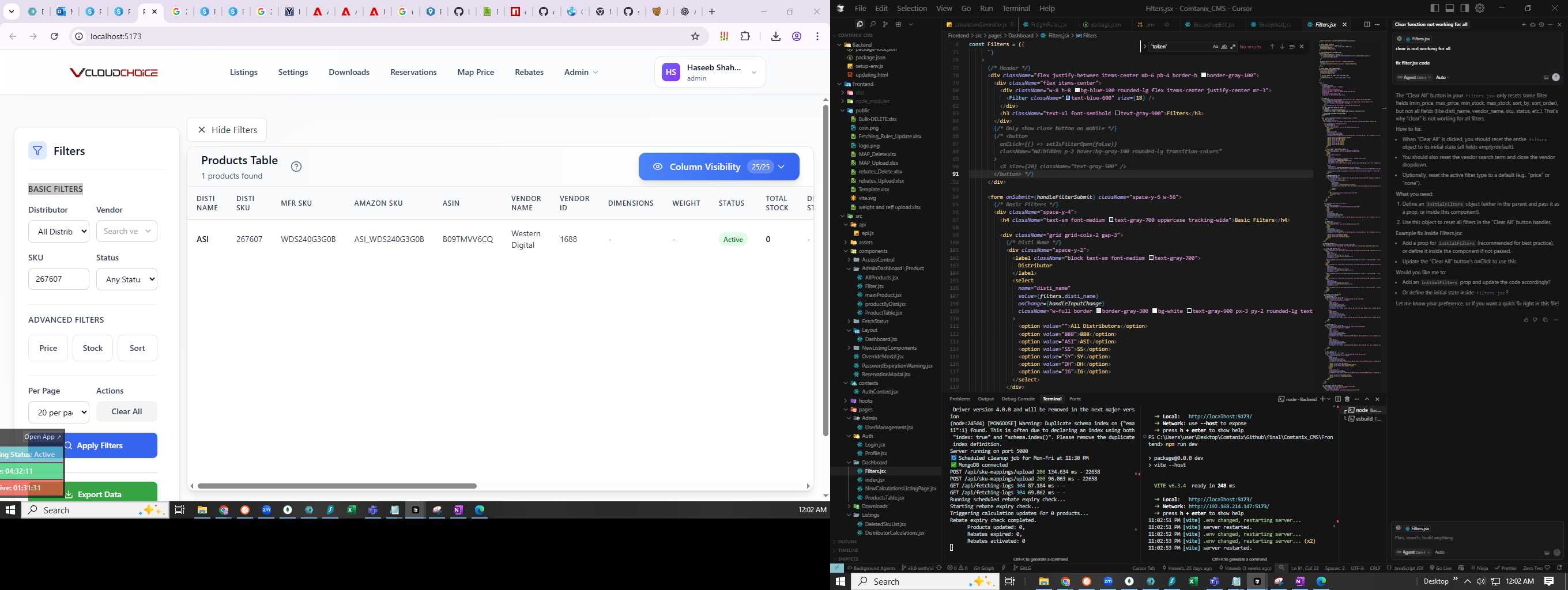Open OneNote in the right taskbar
Screen dimensions: 1568x590
pyautogui.click(x=1299, y=581)
